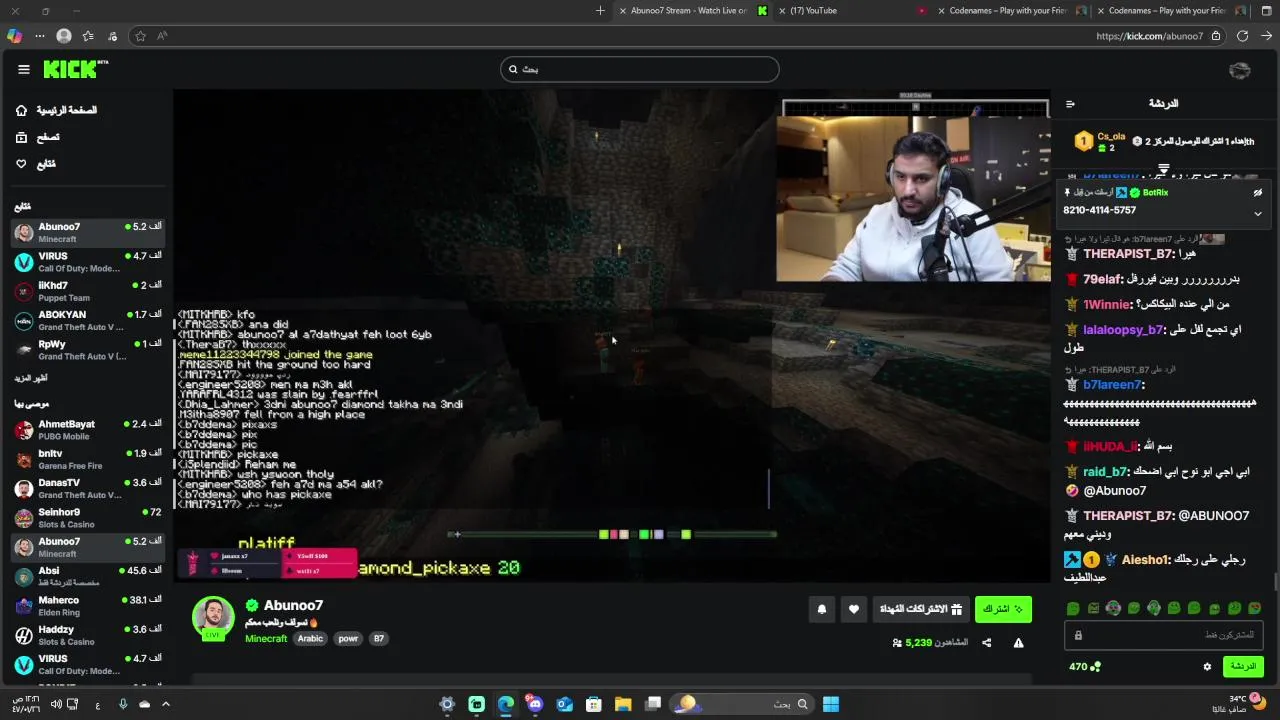1280x720 pixels.
Task: Share the stream with the share icon
Action: pos(986,643)
